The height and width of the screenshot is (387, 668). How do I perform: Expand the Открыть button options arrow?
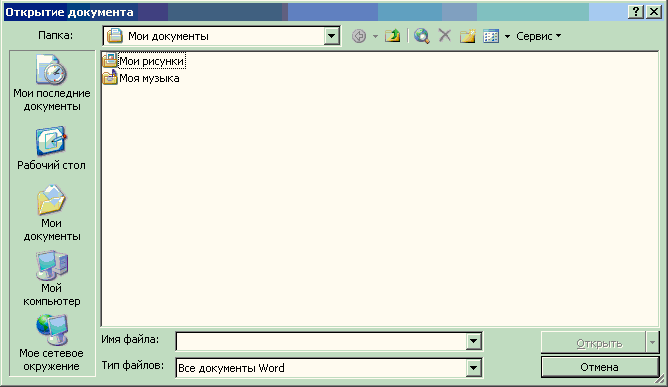[652, 342]
